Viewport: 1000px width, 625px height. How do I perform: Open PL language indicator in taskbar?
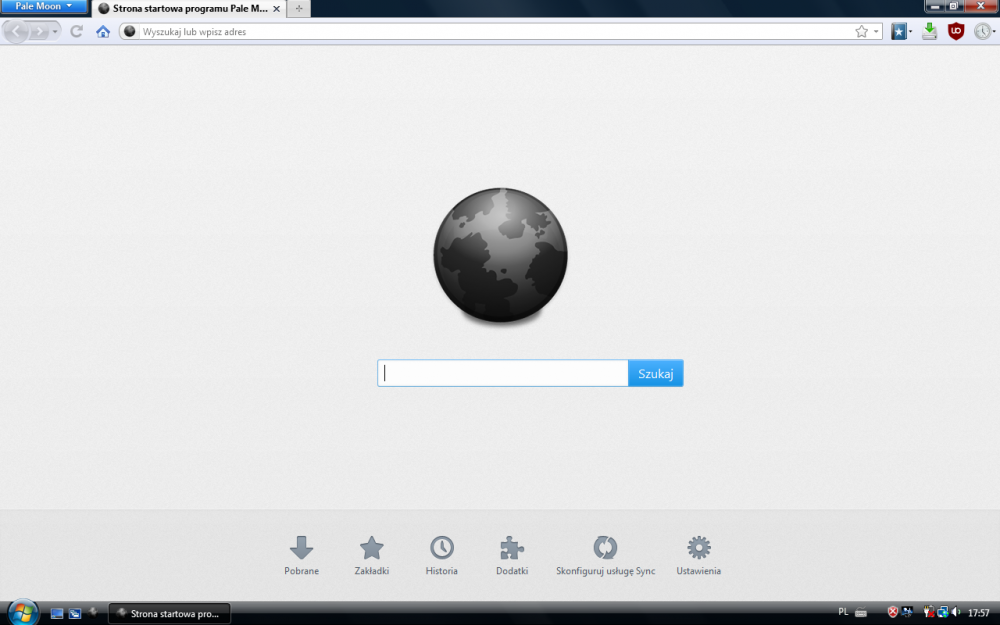(843, 612)
